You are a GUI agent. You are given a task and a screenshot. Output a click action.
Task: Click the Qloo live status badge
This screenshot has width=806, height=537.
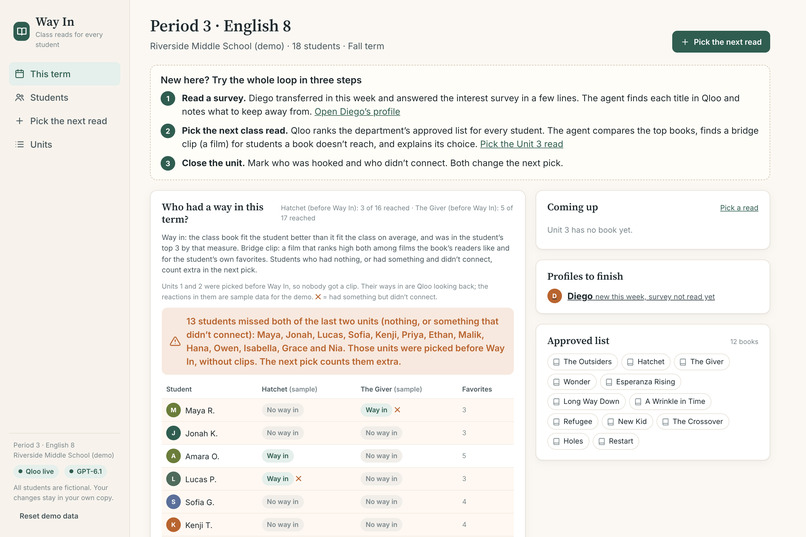click(36, 471)
